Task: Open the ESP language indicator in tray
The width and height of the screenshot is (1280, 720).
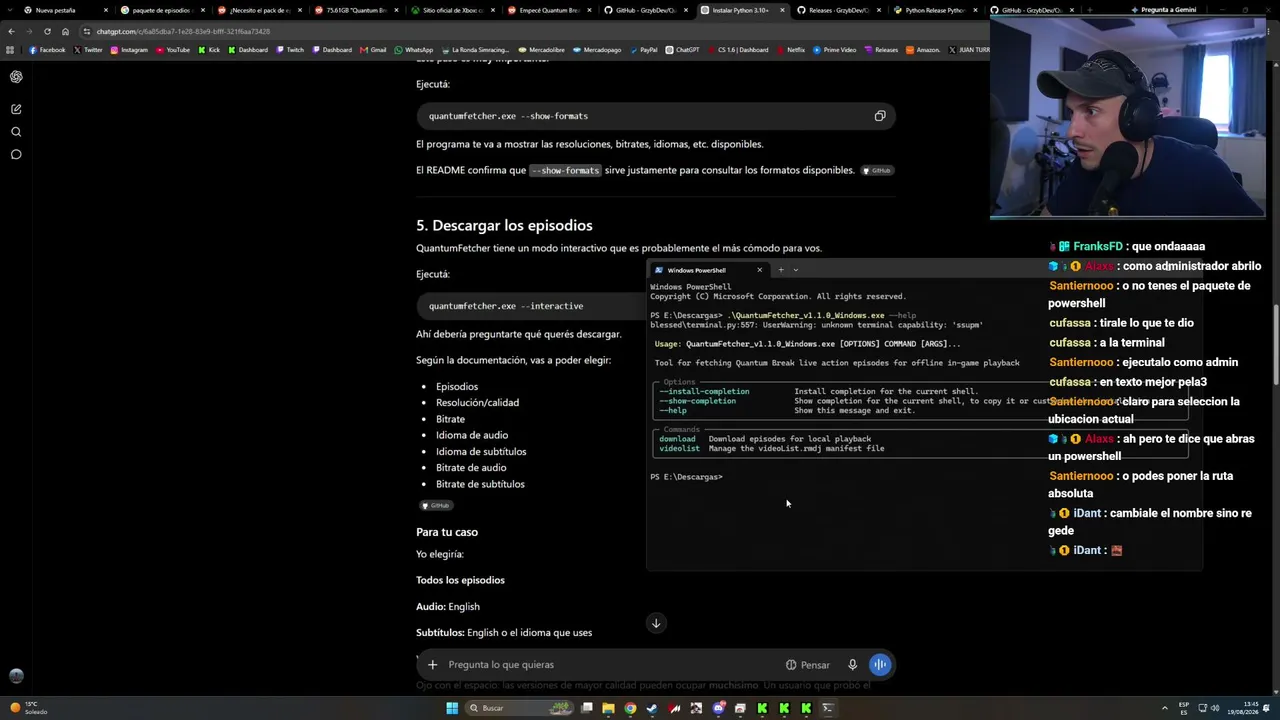Action: [x=1184, y=708]
